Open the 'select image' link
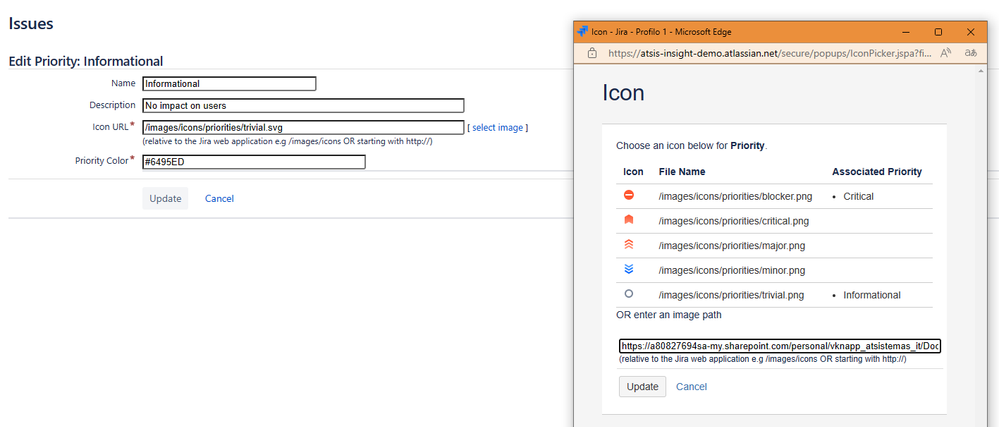 point(498,127)
